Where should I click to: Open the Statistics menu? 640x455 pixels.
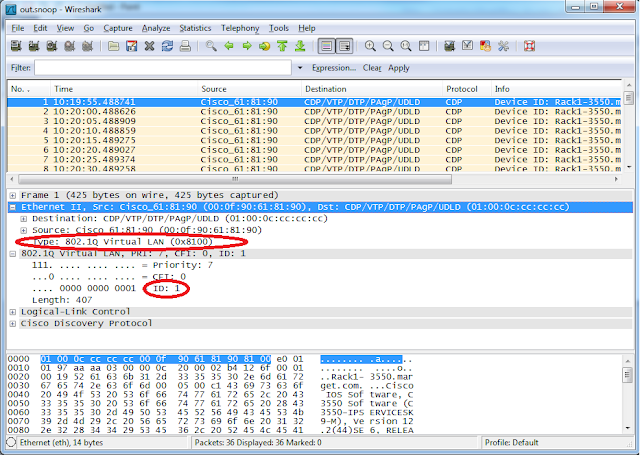[195, 28]
